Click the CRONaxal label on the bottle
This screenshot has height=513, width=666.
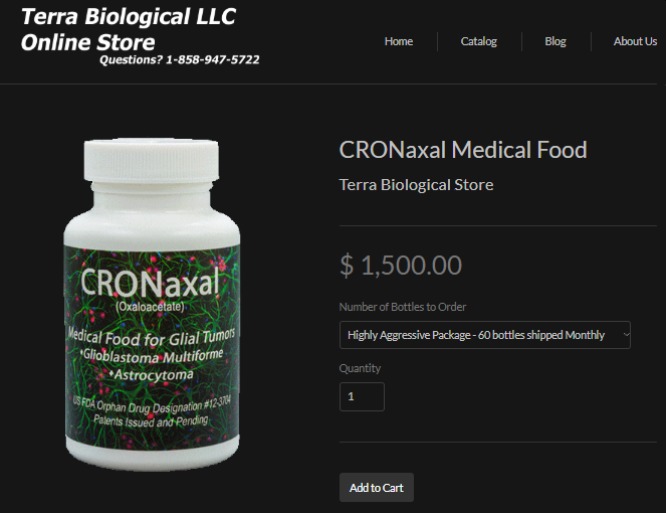150,283
